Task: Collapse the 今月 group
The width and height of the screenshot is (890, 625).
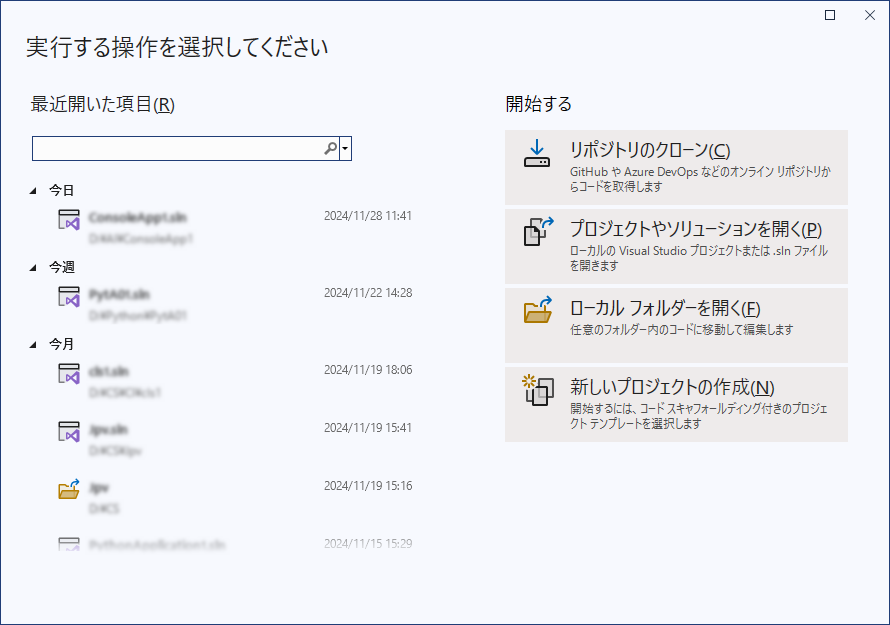Action: pos(35,344)
